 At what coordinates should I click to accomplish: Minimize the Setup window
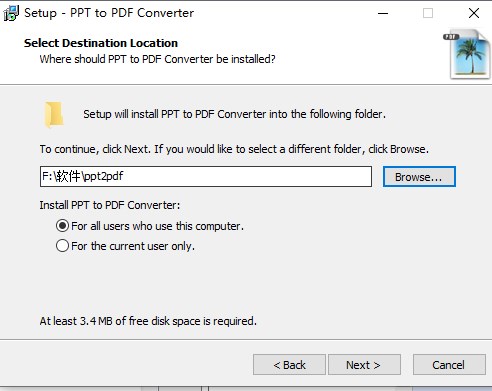383,13
